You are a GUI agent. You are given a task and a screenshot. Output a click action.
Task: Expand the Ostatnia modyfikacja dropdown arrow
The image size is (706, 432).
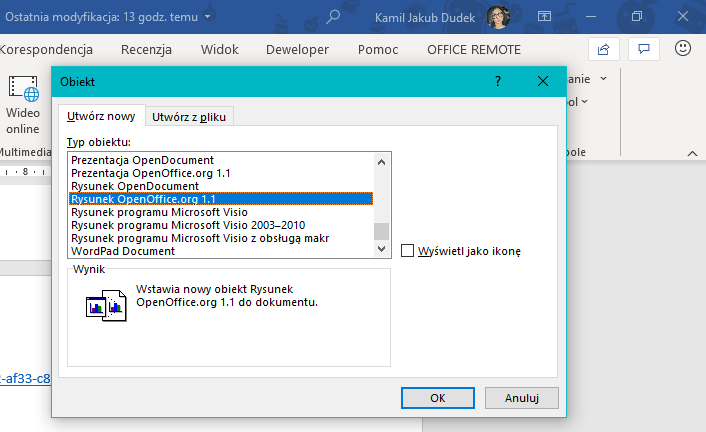pos(208,17)
